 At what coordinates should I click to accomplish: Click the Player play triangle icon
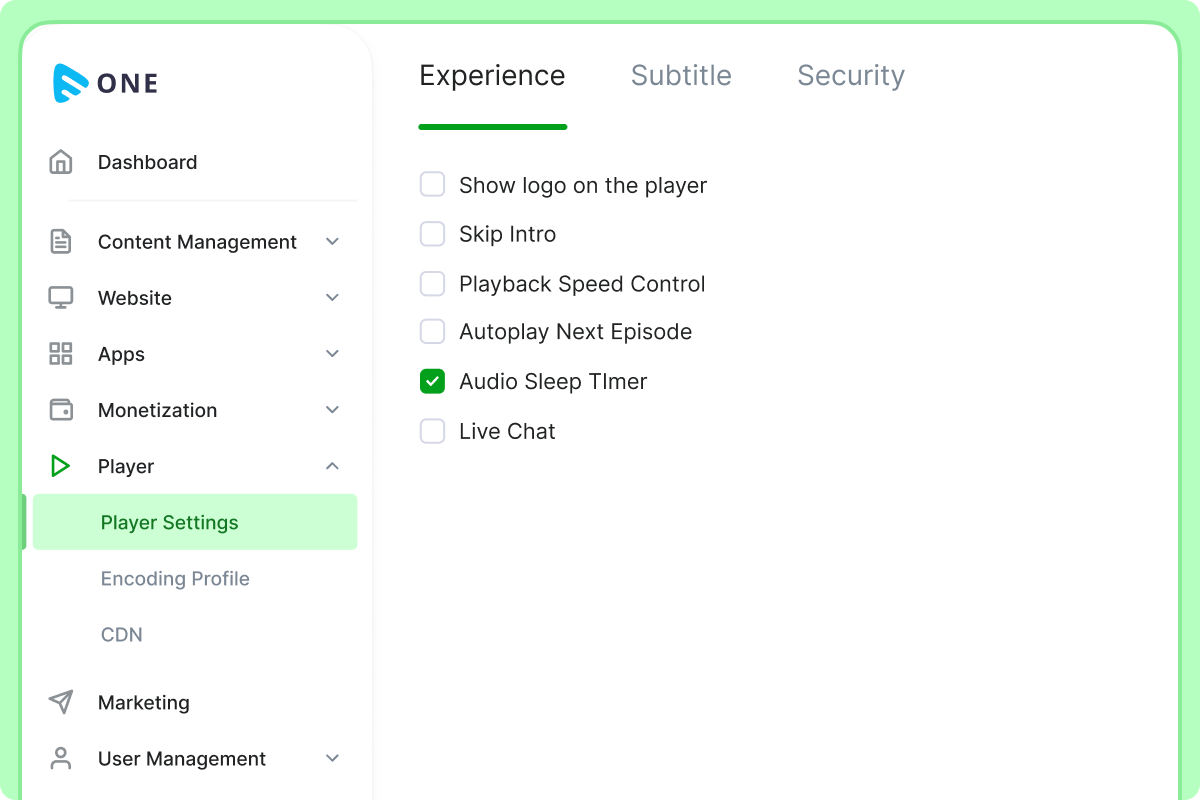pyautogui.click(x=61, y=466)
